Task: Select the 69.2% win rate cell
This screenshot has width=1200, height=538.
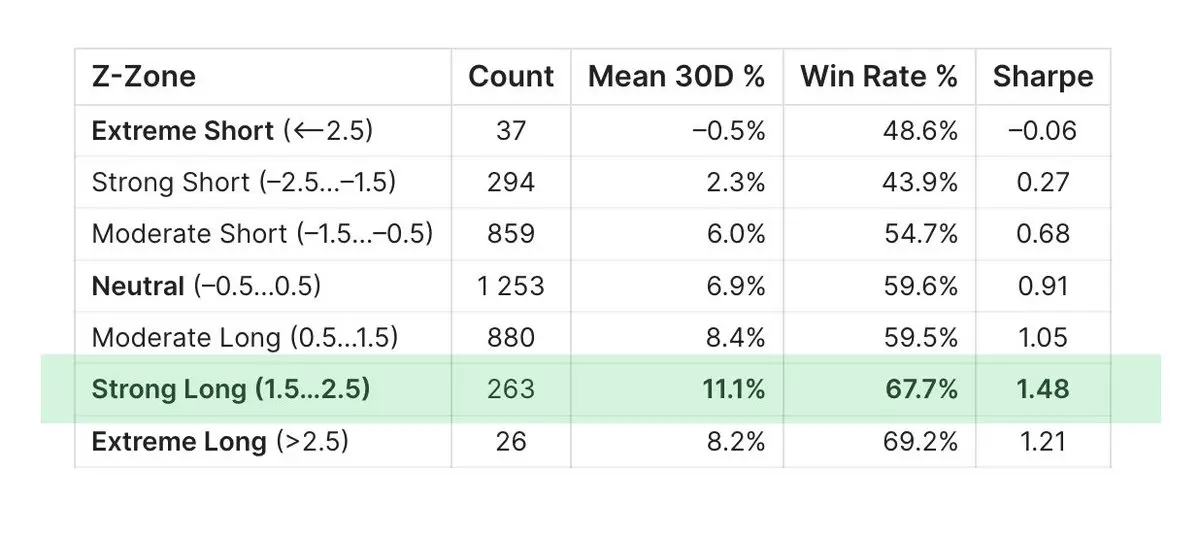Action: [922, 441]
